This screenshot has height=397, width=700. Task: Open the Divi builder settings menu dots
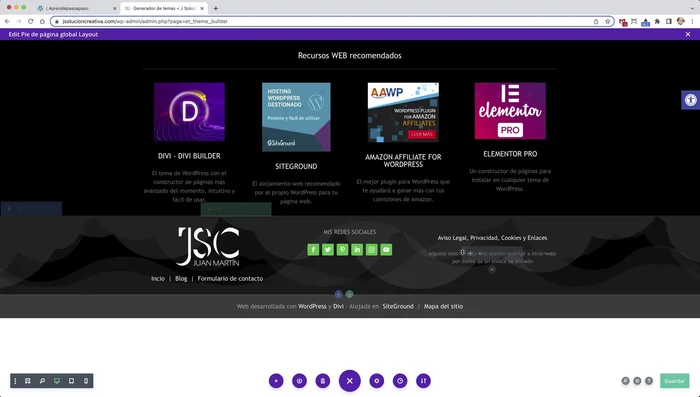tap(16, 381)
